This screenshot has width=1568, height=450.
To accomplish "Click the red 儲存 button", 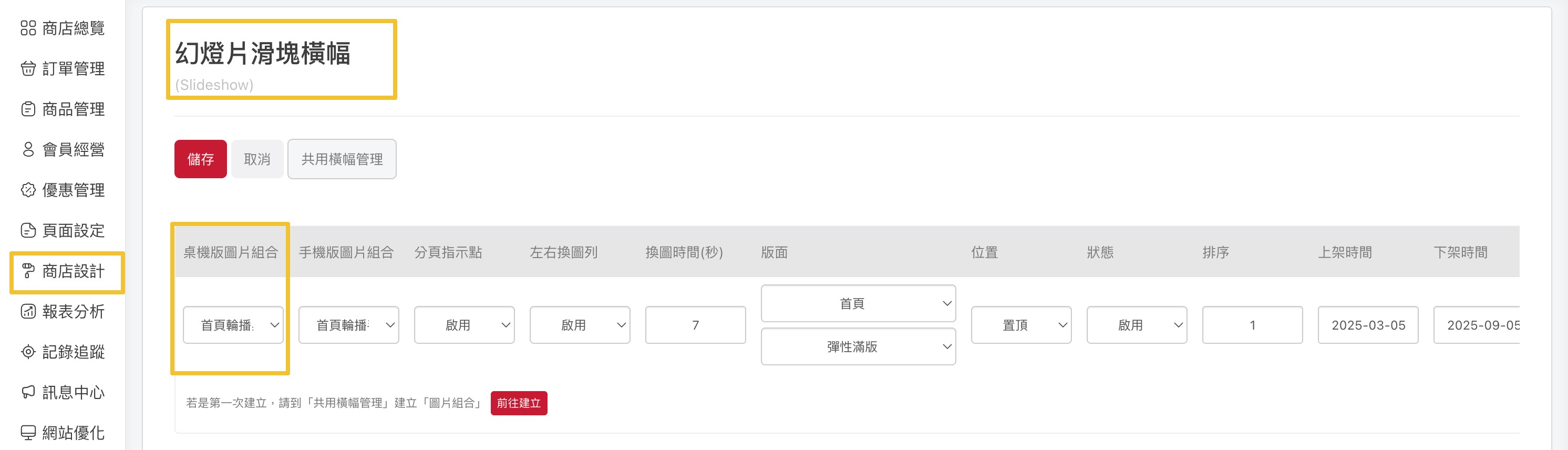I will tap(200, 159).
